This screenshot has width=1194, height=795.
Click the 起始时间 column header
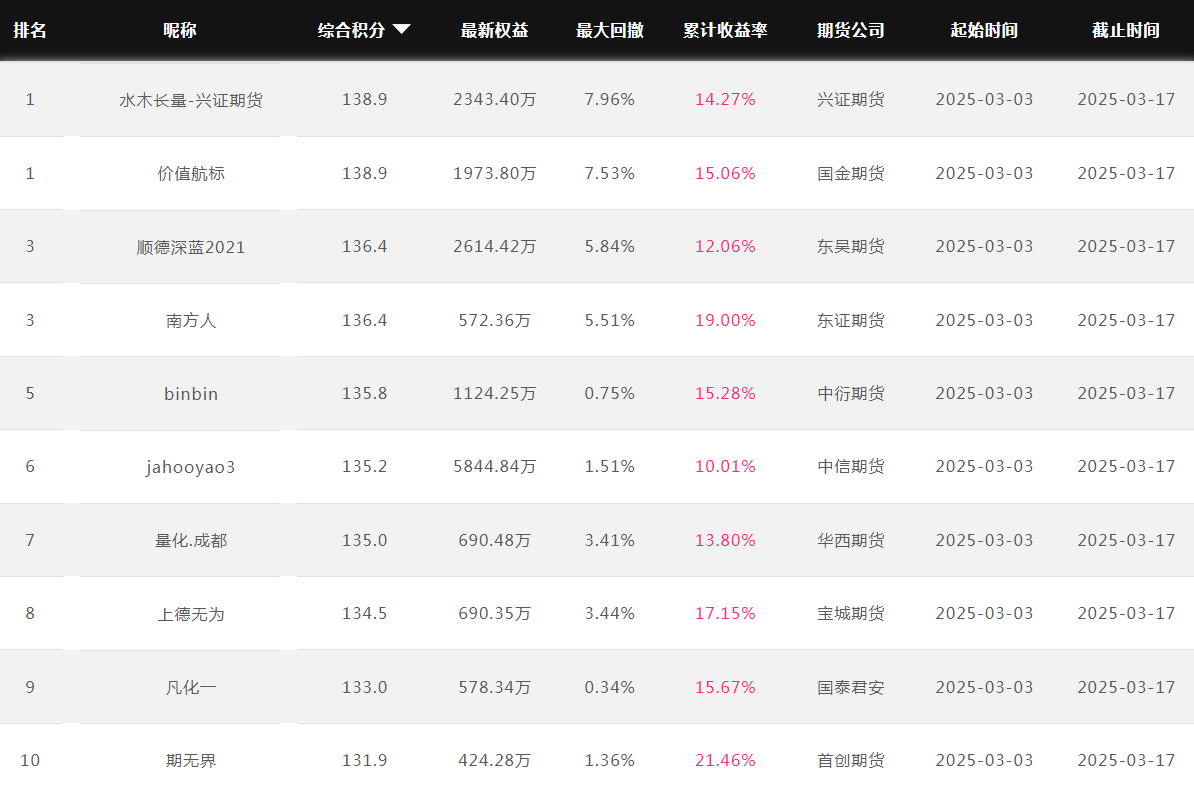984,30
